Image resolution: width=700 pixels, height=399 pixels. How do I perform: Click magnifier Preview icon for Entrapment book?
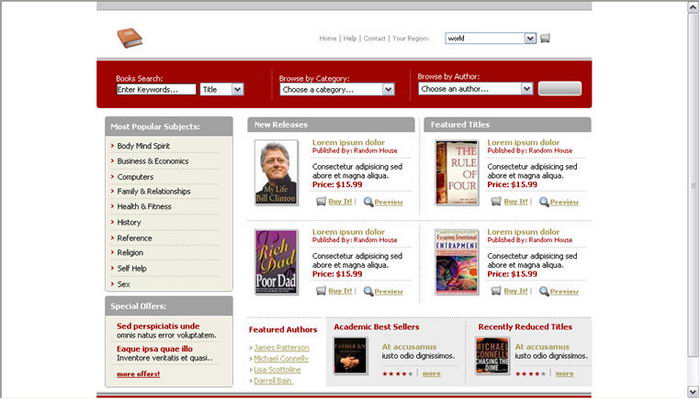(x=544, y=291)
